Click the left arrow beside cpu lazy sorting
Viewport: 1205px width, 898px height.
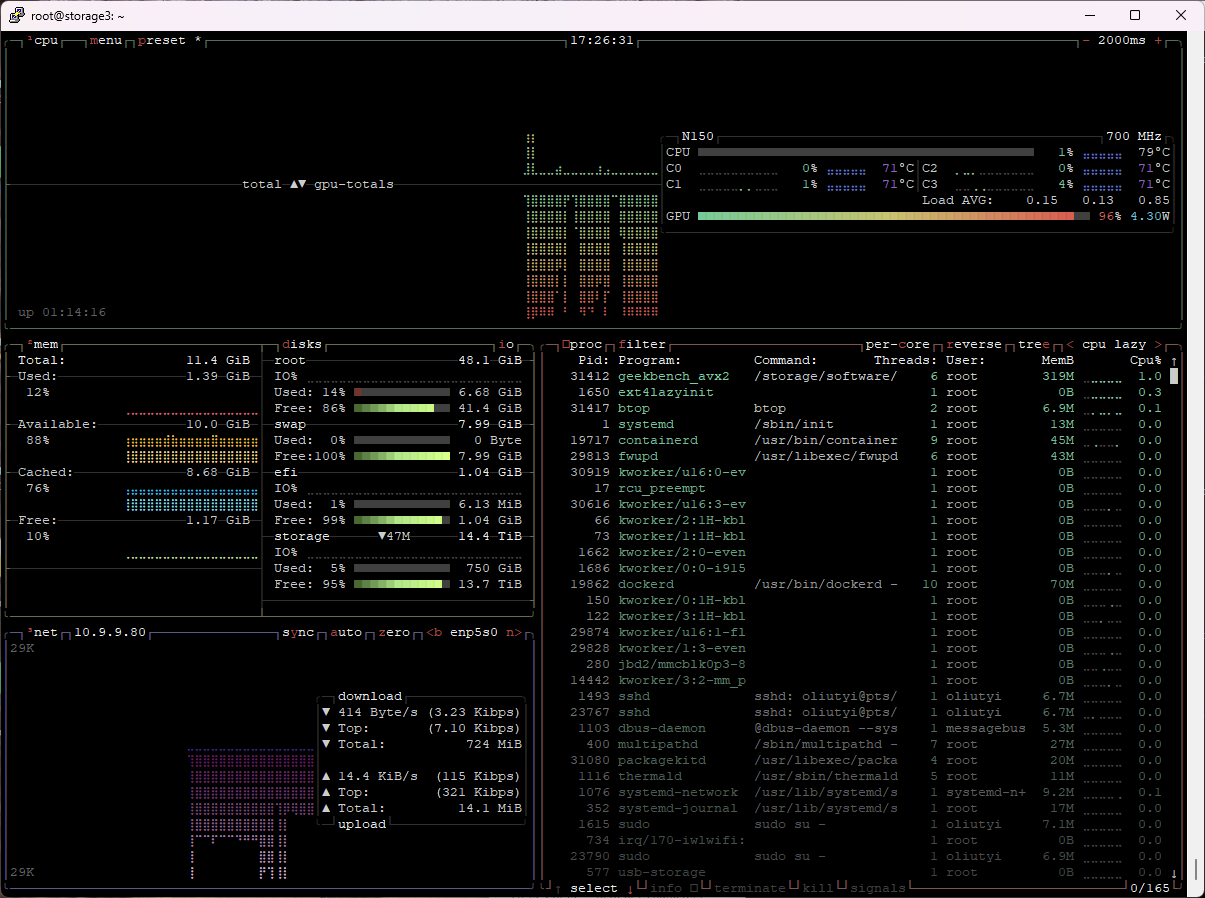tap(1070, 345)
